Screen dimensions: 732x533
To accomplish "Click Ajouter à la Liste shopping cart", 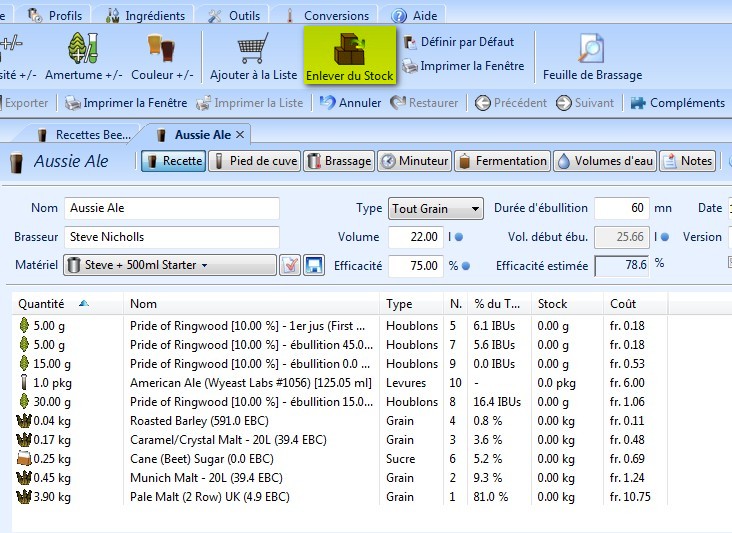I will coord(253,48).
